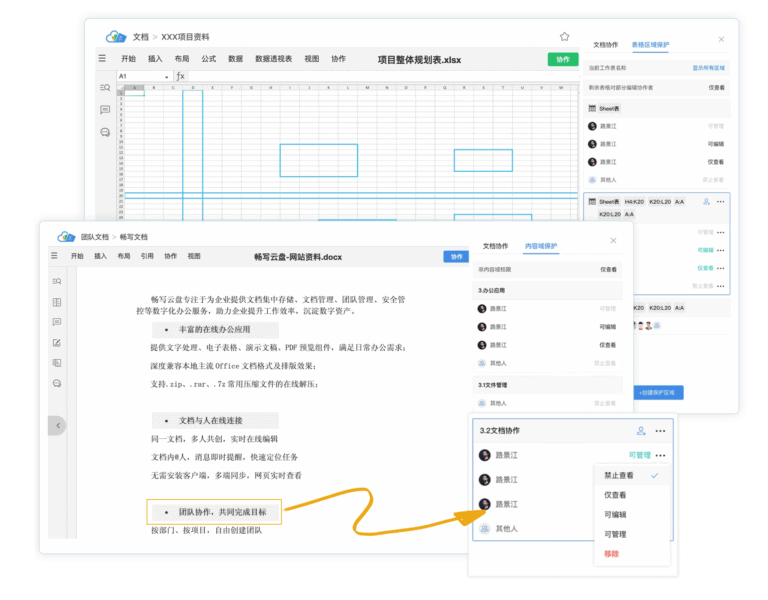Go to 团队文档 in the docx breadcrumb
The image size is (768, 600).
tap(95, 237)
